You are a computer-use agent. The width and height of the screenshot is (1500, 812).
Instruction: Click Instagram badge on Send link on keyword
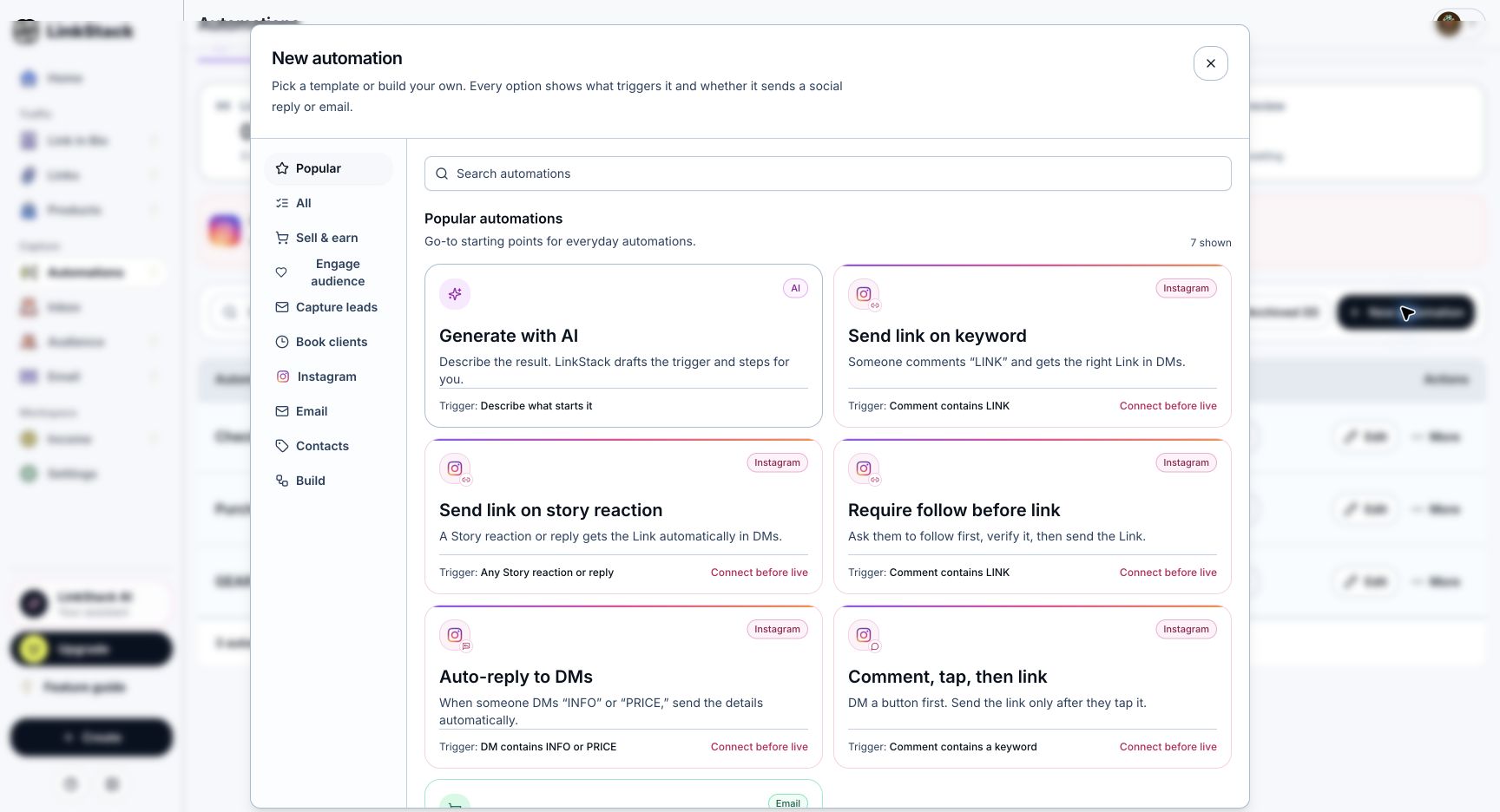point(1186,288)
